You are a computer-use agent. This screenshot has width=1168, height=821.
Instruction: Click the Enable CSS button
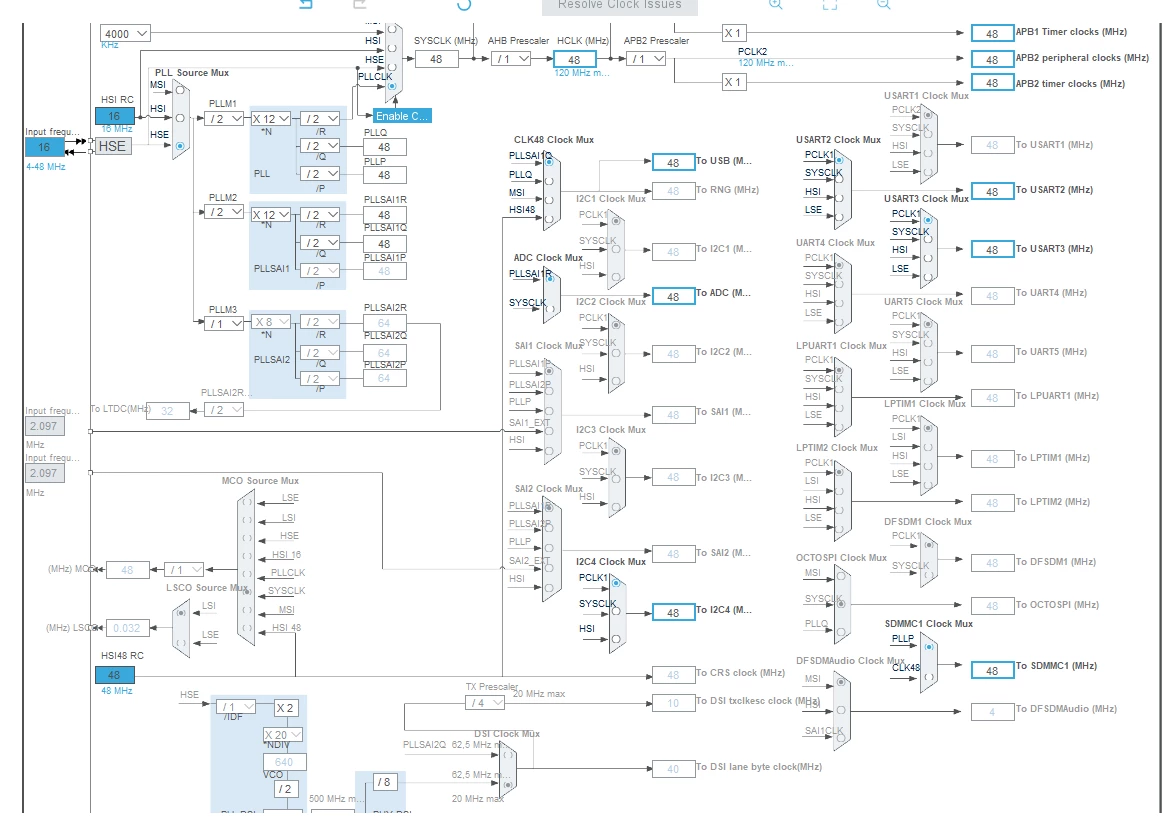click(402, 116)
